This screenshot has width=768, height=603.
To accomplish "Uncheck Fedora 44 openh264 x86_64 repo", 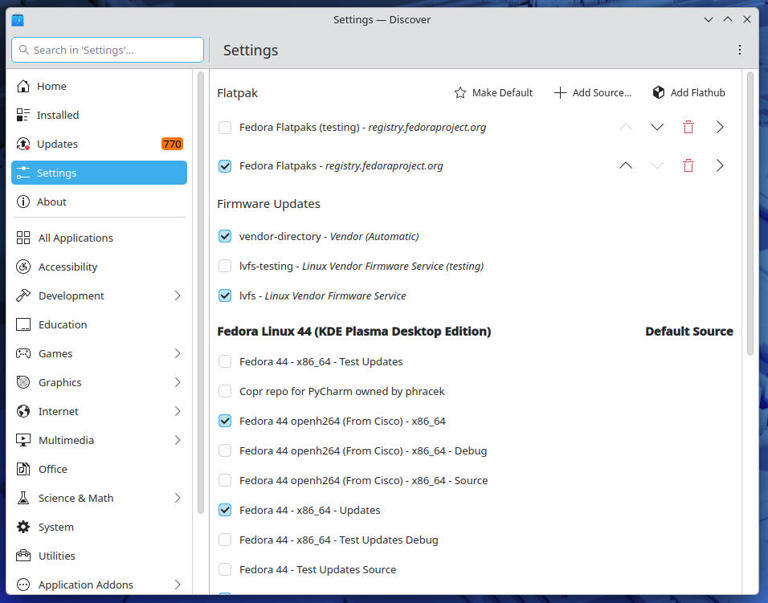I will [225, 421].
